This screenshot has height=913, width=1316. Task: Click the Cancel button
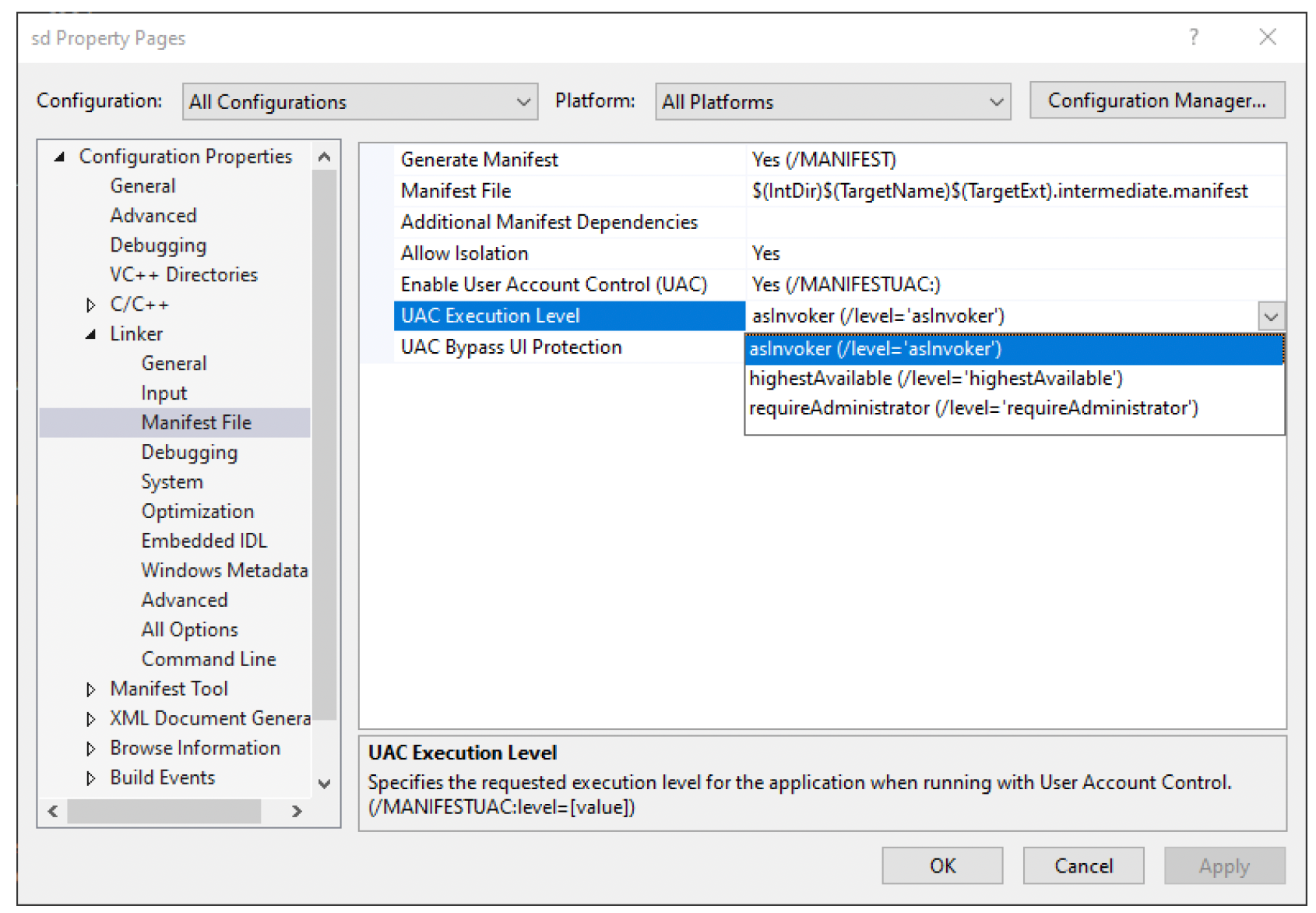pos(1083,866)
